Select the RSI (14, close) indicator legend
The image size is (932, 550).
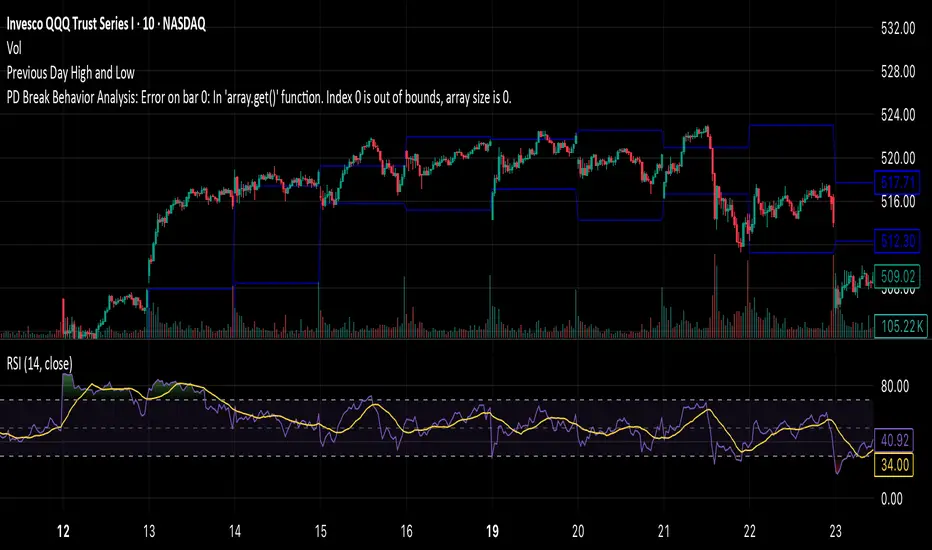coord(40,363)
